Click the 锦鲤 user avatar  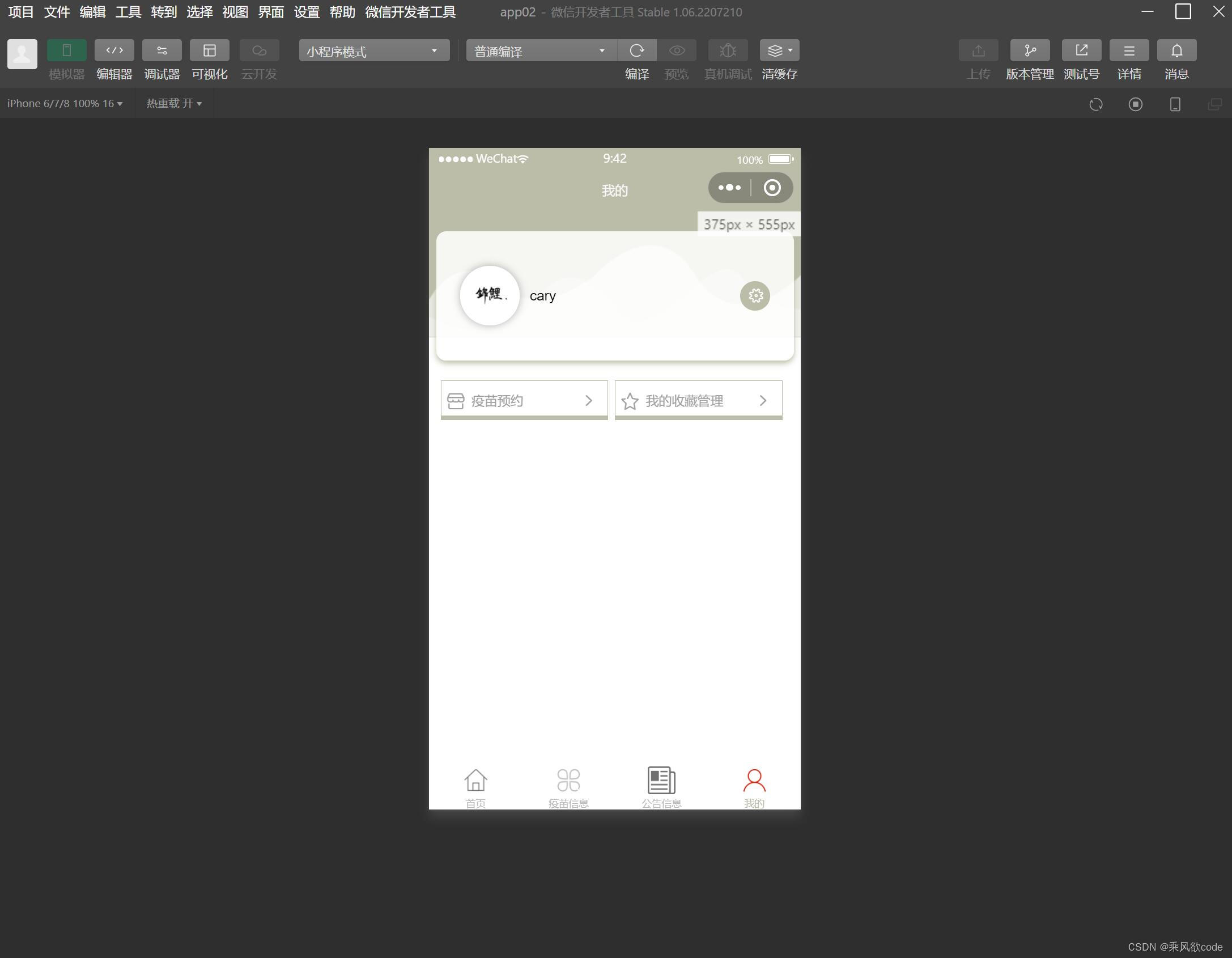click(x=489, y=295)
